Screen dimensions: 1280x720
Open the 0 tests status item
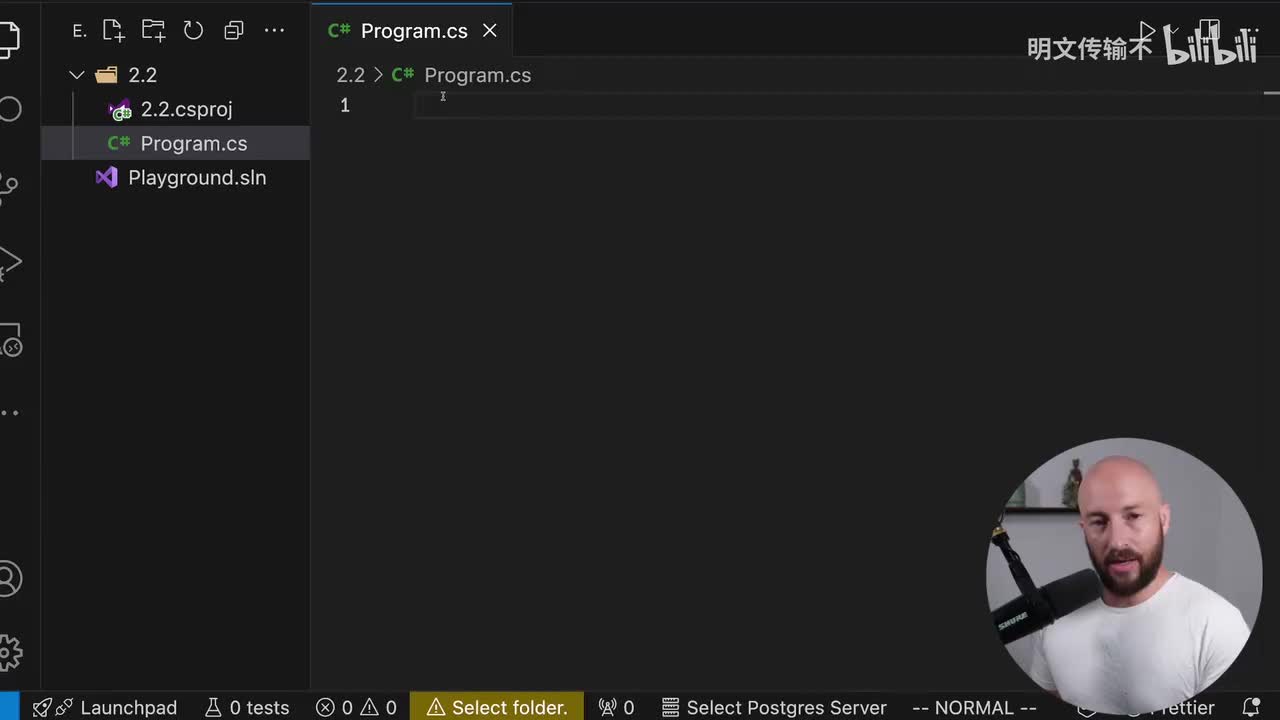pos(247,707)
